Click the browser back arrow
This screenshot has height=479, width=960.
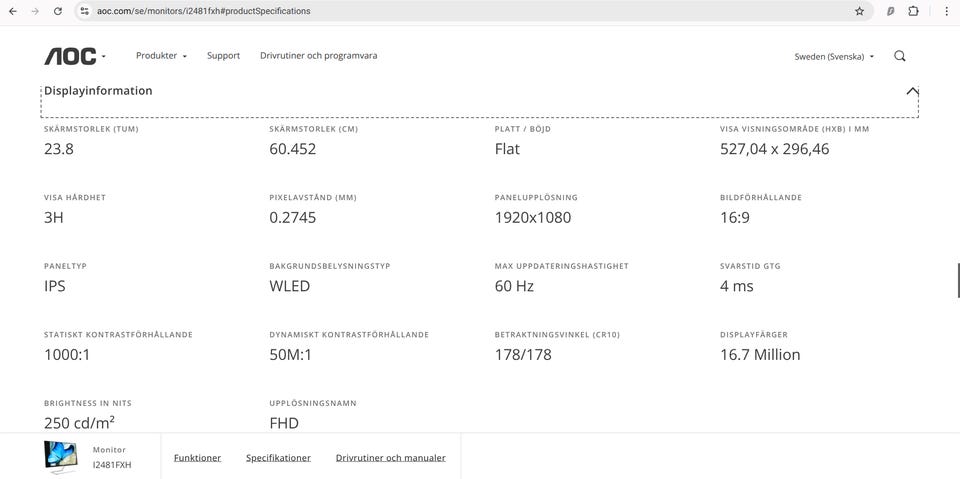[13, 11]
